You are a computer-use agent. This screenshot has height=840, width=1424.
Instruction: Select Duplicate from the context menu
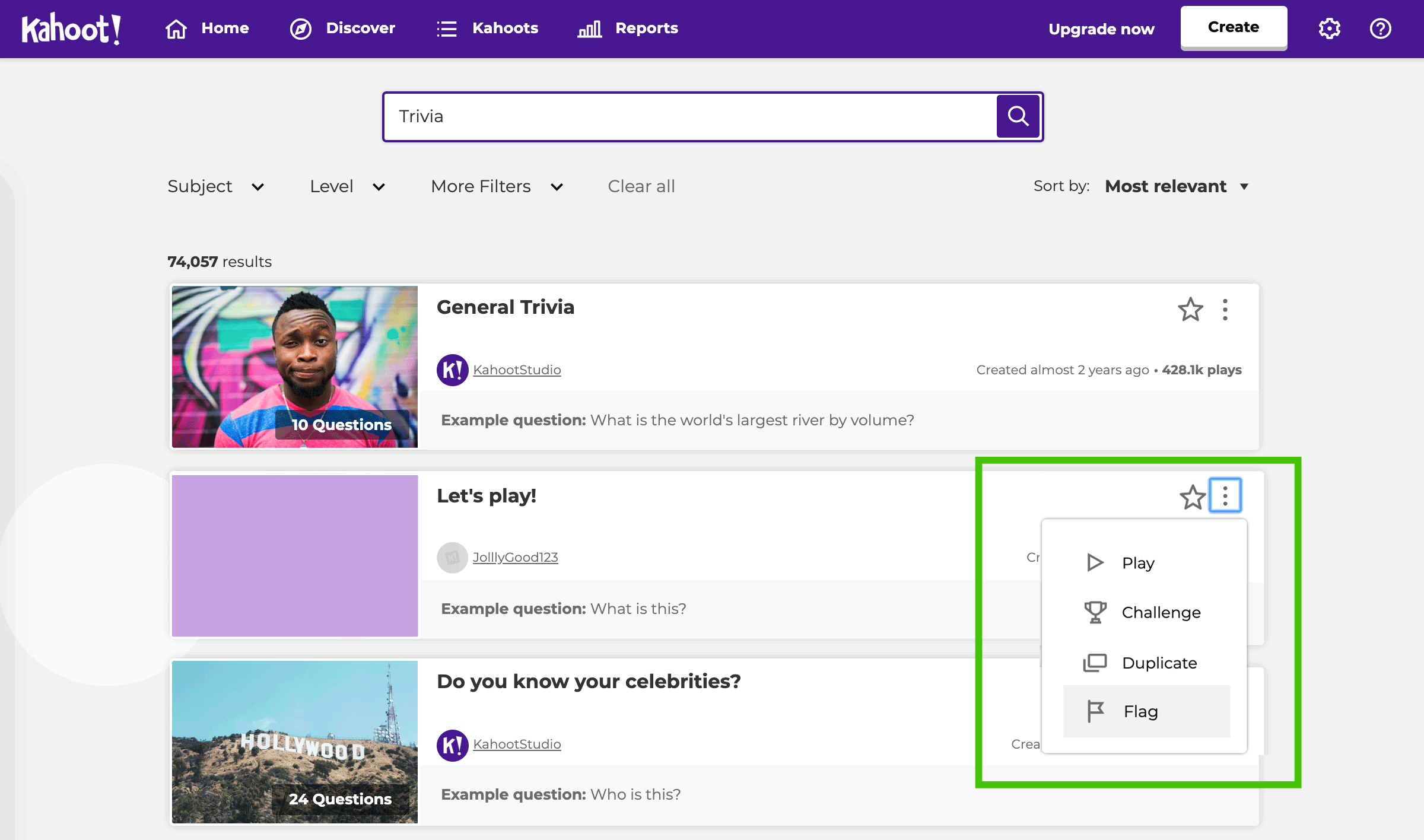pos(1146,663)
